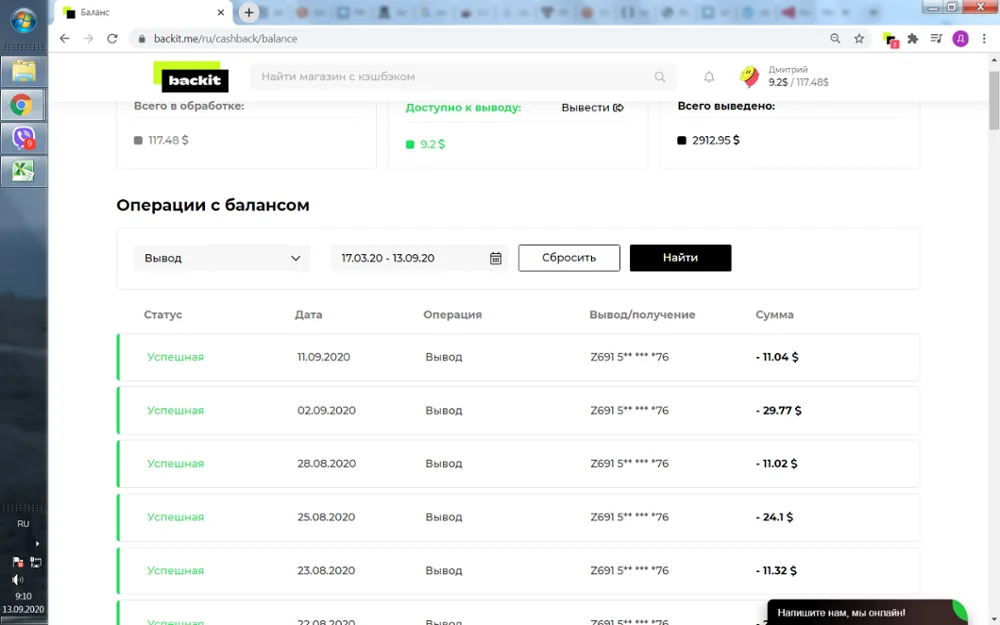Click the Дата column header
Viewport: 1000px width, 625px height.
click(x=309, y=314)
